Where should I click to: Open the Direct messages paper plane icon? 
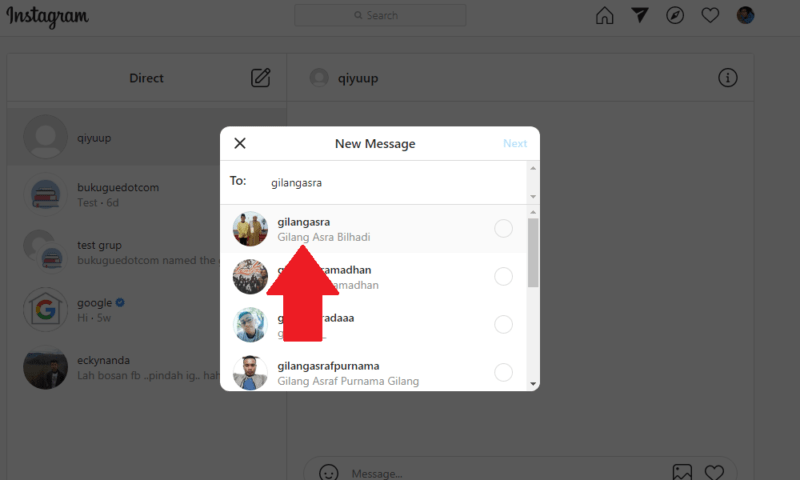coord(640,15)
